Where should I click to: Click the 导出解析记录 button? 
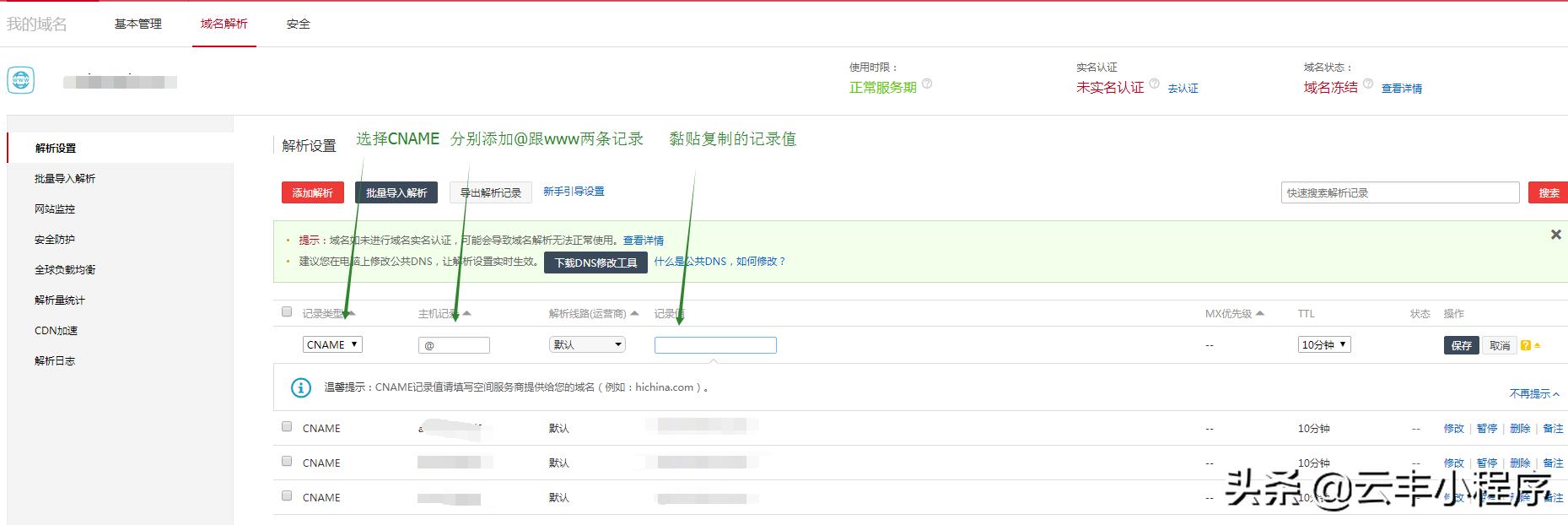[491, 192]
